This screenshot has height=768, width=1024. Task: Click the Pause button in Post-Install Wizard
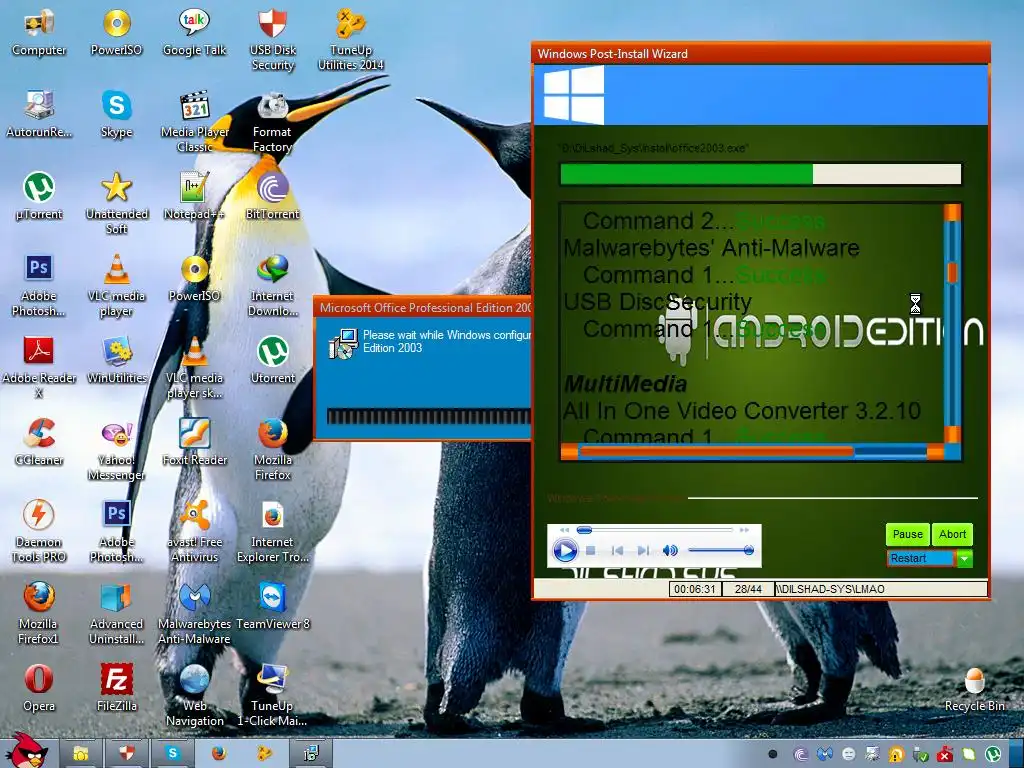[907, 534]
